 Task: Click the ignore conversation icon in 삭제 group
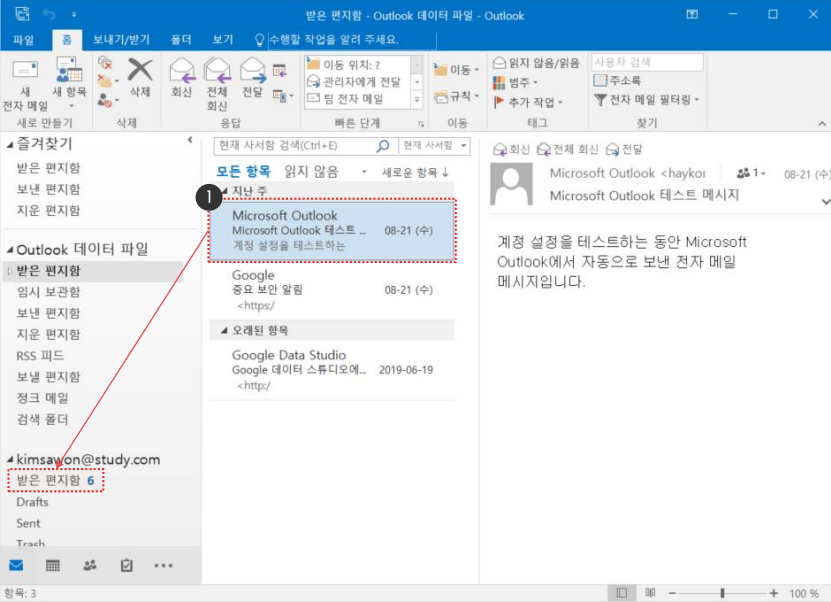105,63
